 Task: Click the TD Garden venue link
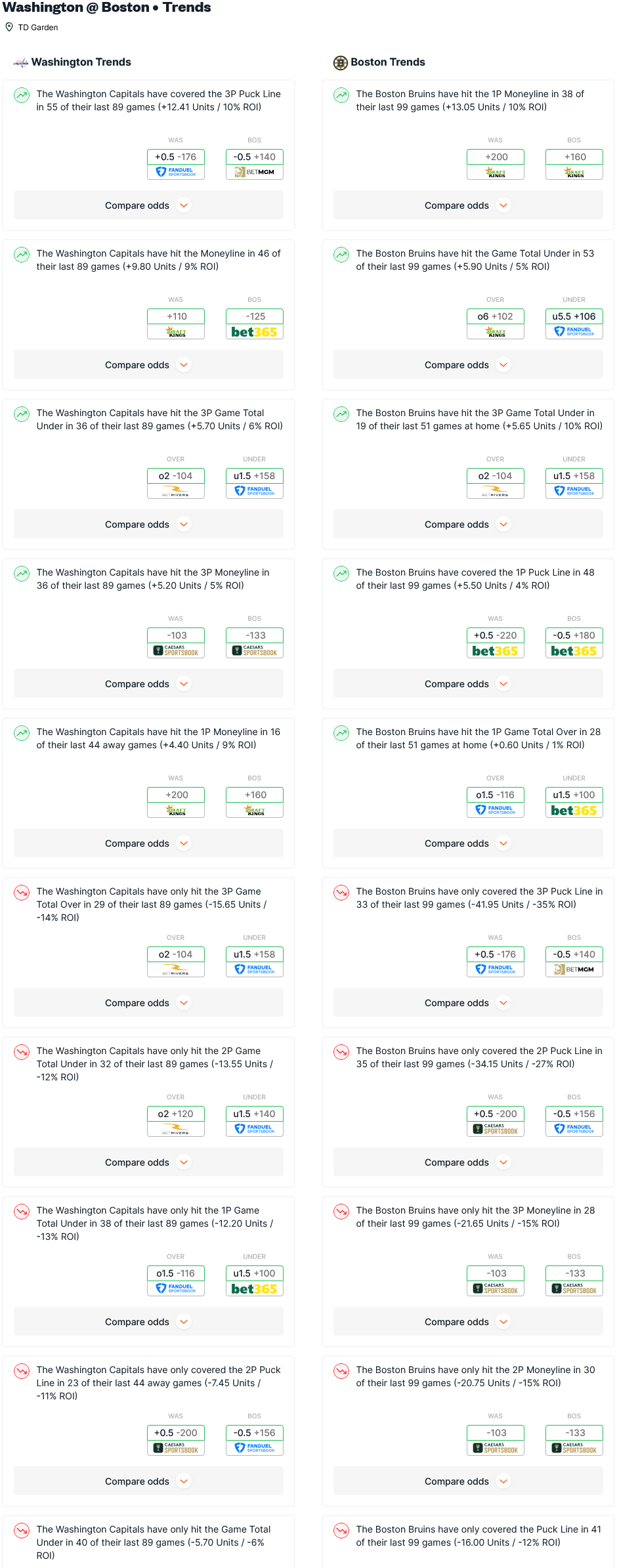38,28
